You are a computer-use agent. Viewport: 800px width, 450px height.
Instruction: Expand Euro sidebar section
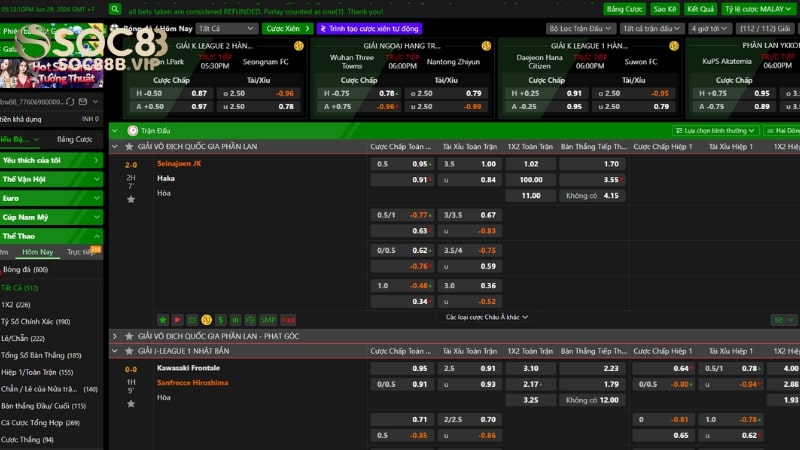(x=52, y=198)
